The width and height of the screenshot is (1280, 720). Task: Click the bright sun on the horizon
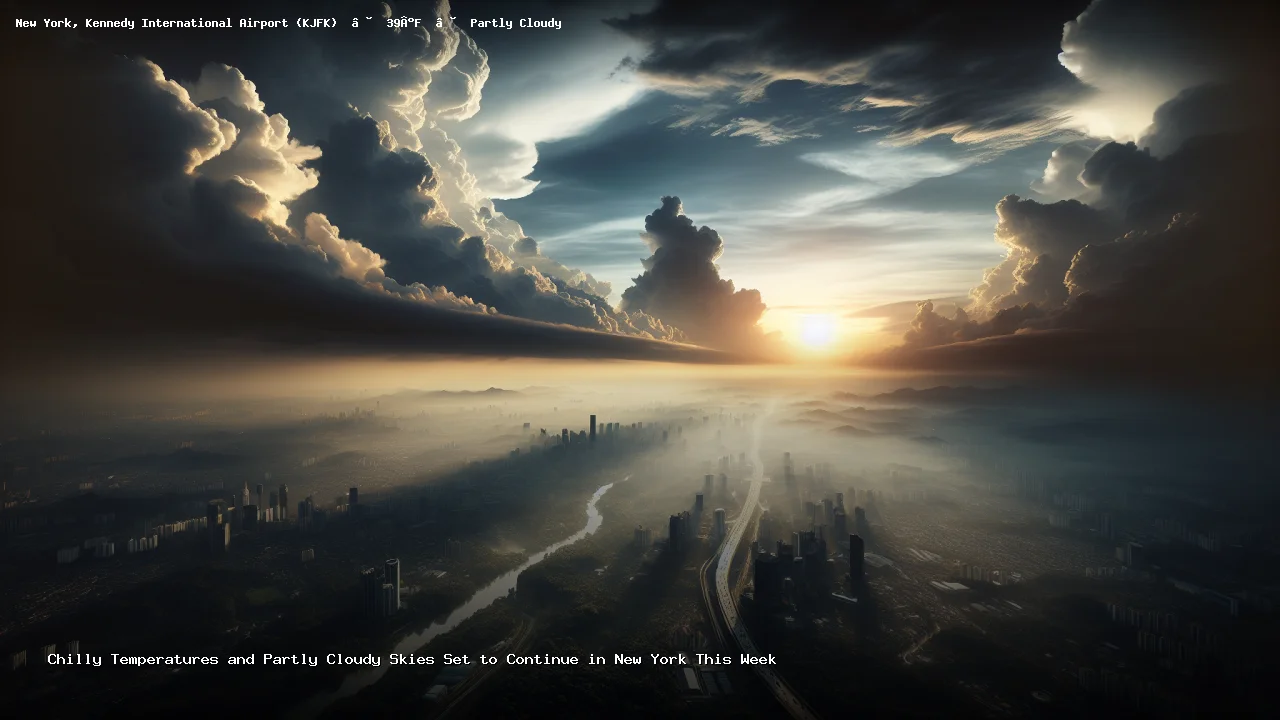[x=817, y=331]
